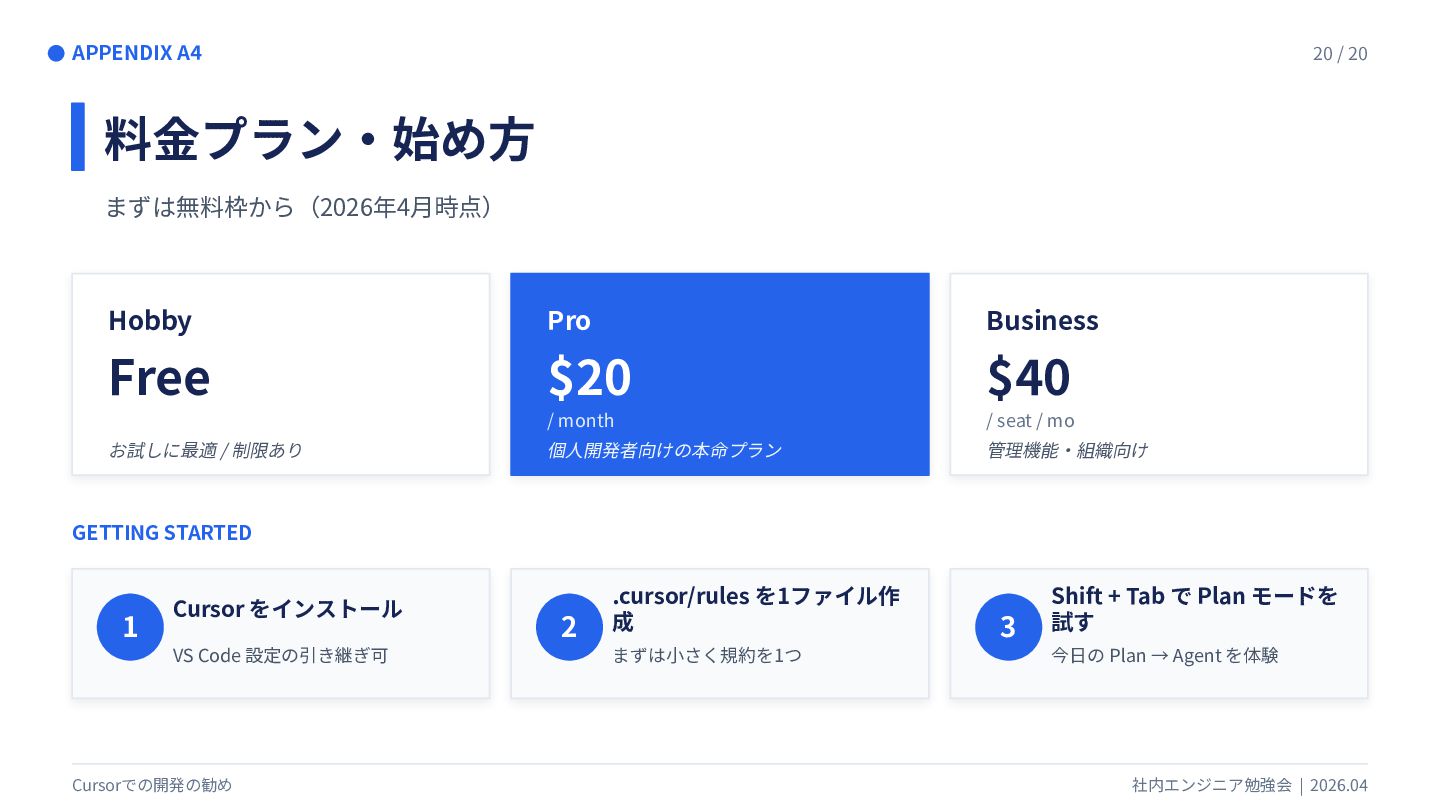Click the APPENDIX A4 section label

[137, 53]
